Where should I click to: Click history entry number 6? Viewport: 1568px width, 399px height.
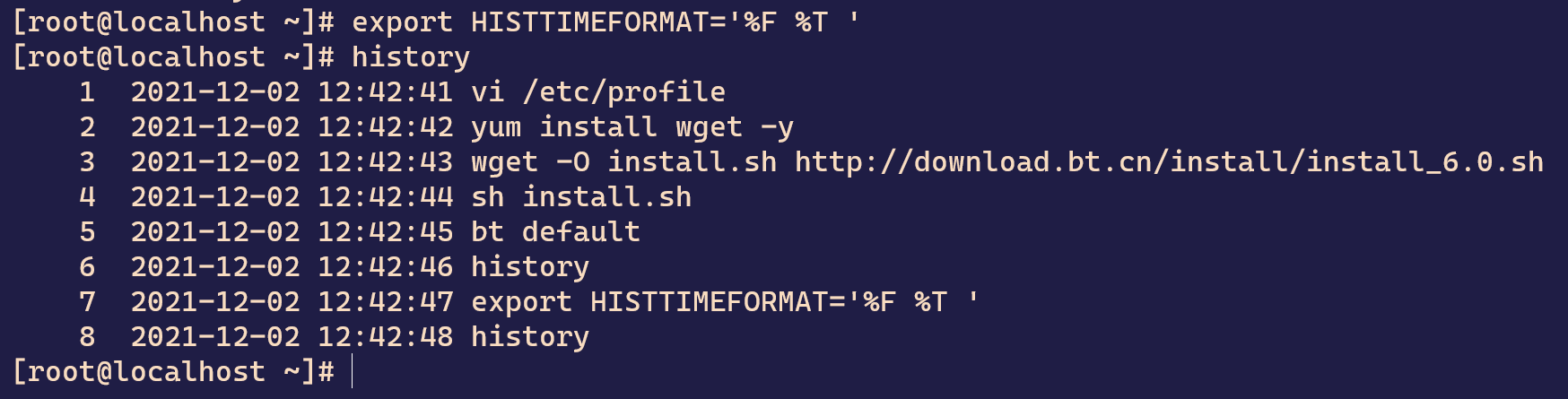[87, 266]
